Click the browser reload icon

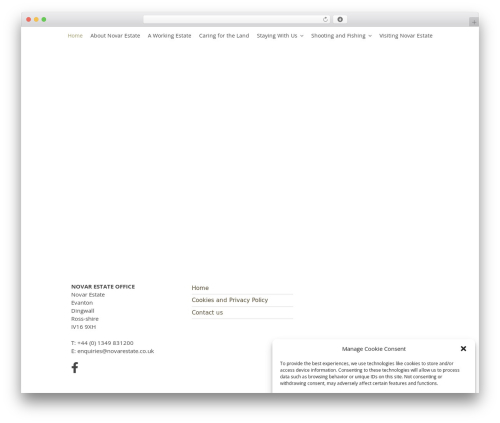pos(325,19)
